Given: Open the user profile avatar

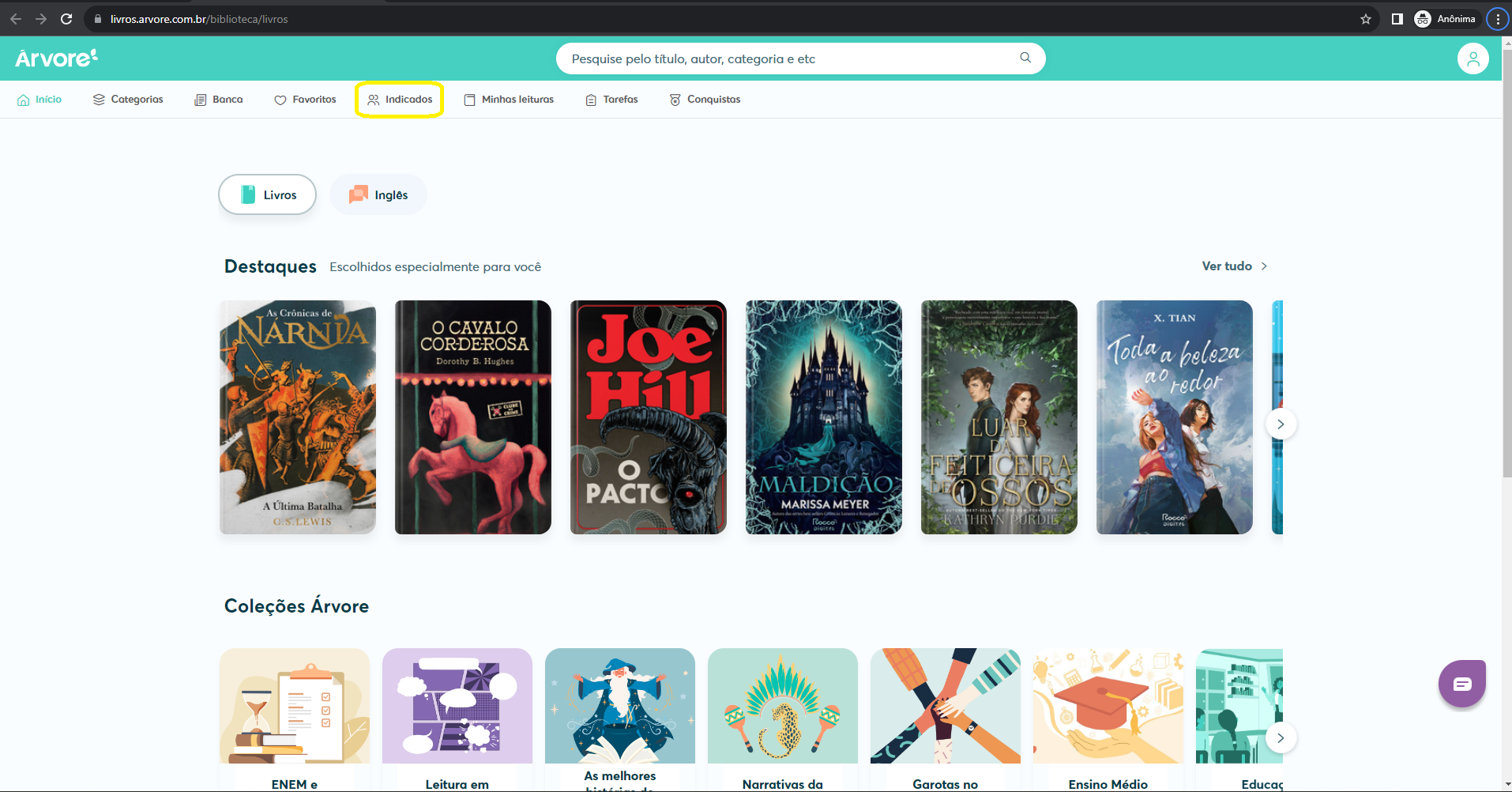Looking at the screenshot, I should point(1473,58).
